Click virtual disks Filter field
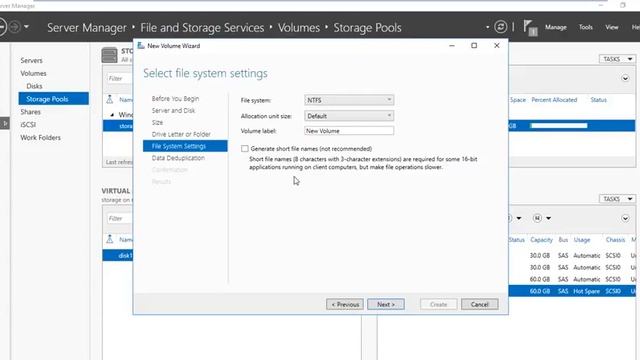Image resolution: width=640 pixels, height=360 pixels. pyautogui.click(x=120, y=218)
